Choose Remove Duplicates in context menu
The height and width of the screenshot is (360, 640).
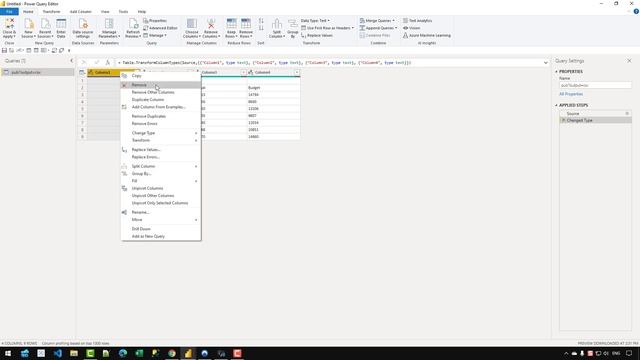[161, 116]
